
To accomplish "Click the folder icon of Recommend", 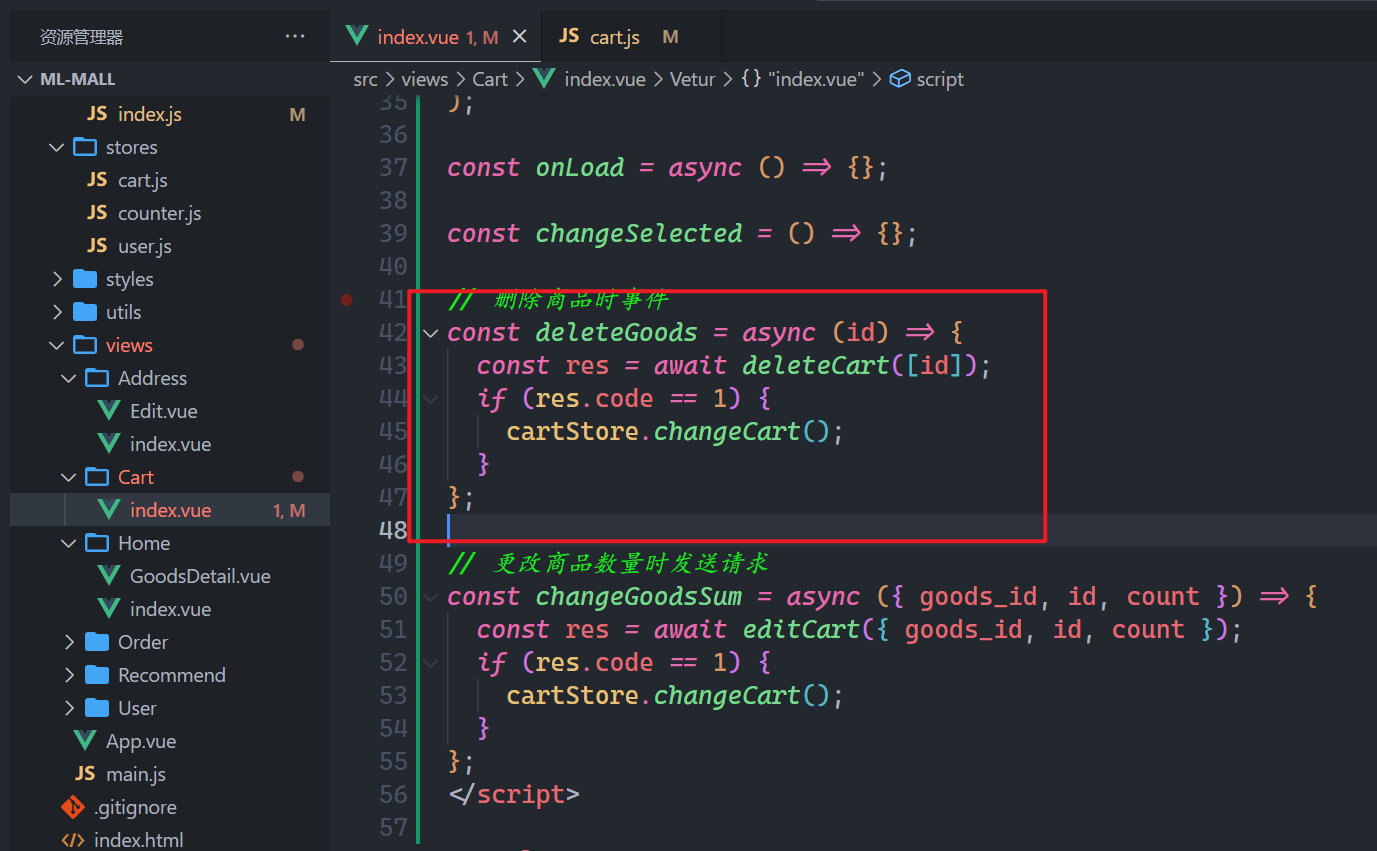I will (x=97, y=675).
